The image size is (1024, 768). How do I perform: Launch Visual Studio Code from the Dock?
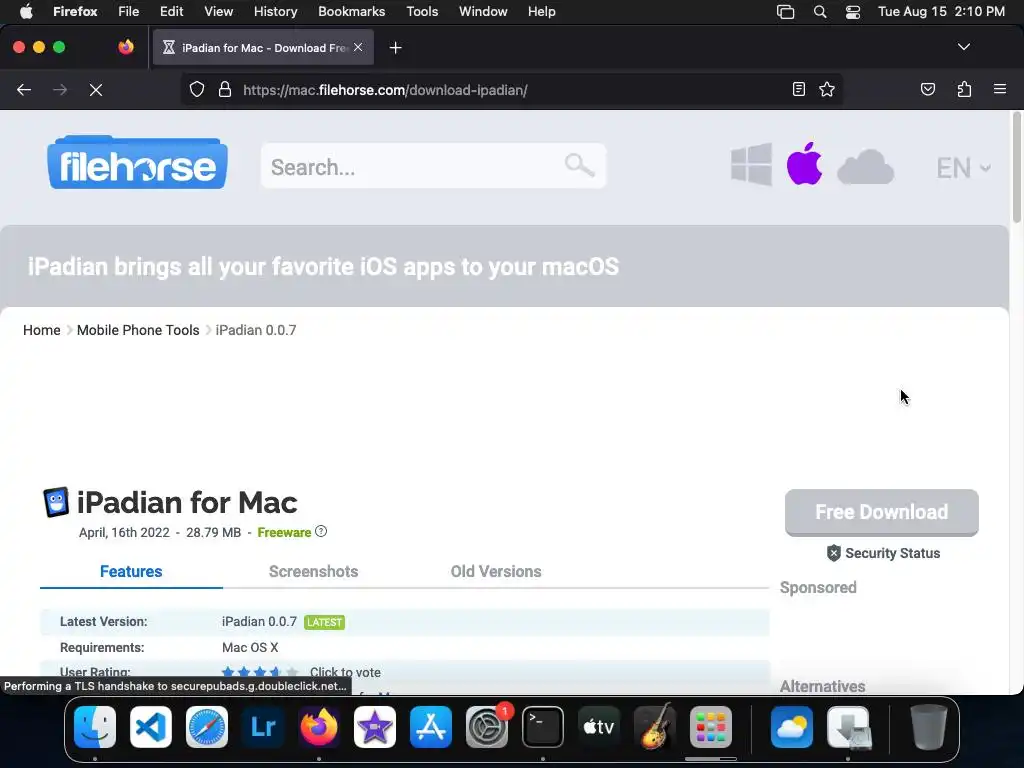coord(151,726)
